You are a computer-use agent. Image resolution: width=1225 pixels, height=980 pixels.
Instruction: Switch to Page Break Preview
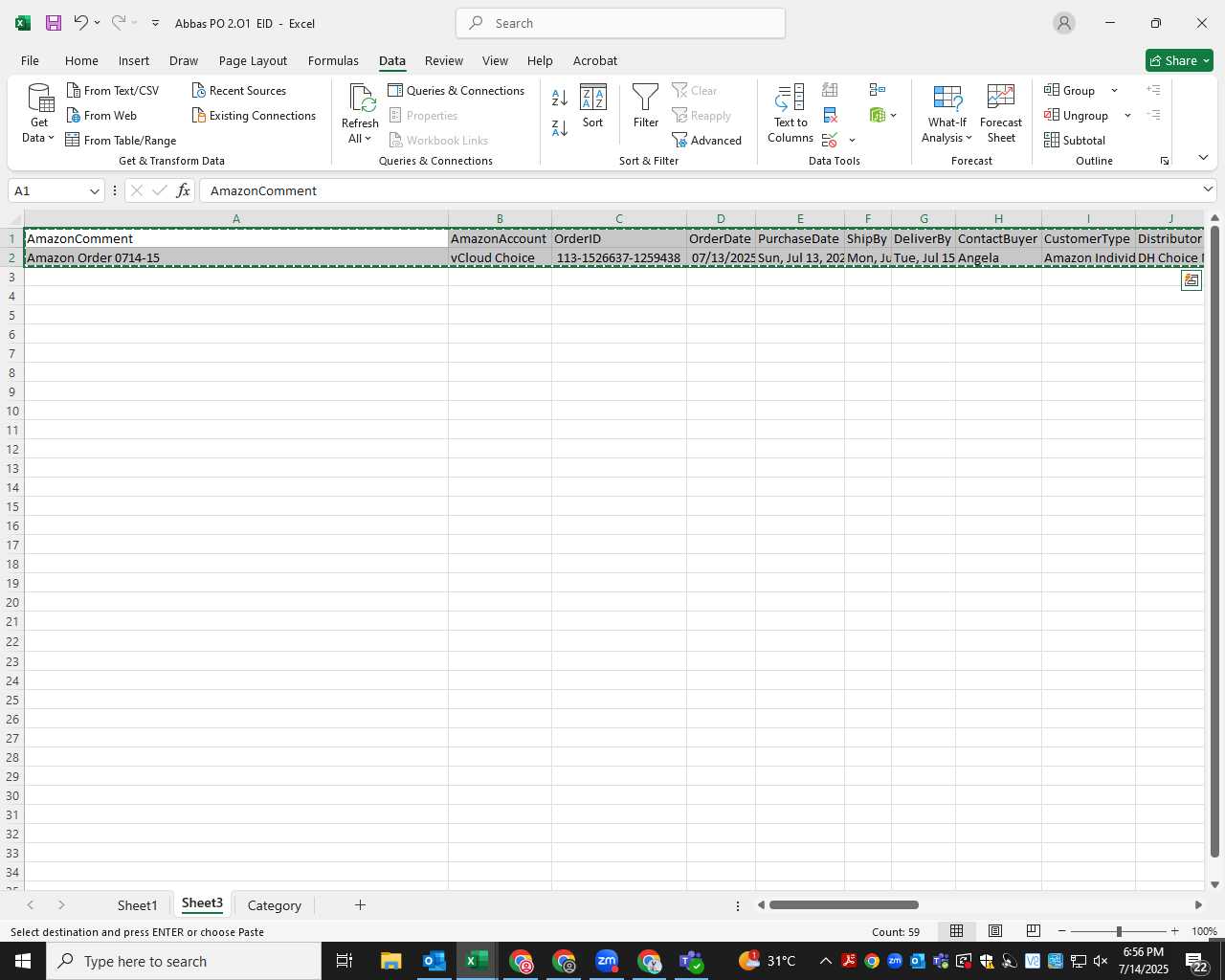pyautogui.click(x=1033, y=931)
